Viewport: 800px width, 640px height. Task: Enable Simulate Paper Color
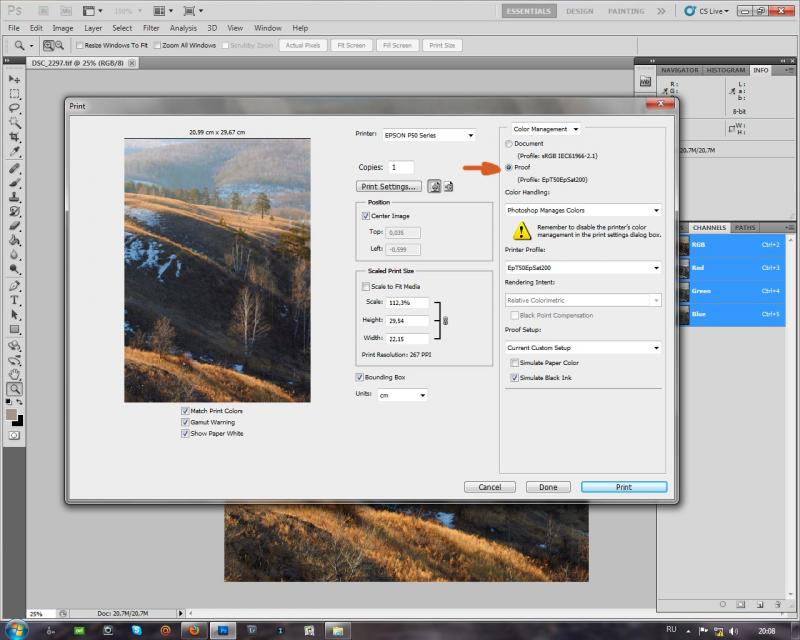514,363
